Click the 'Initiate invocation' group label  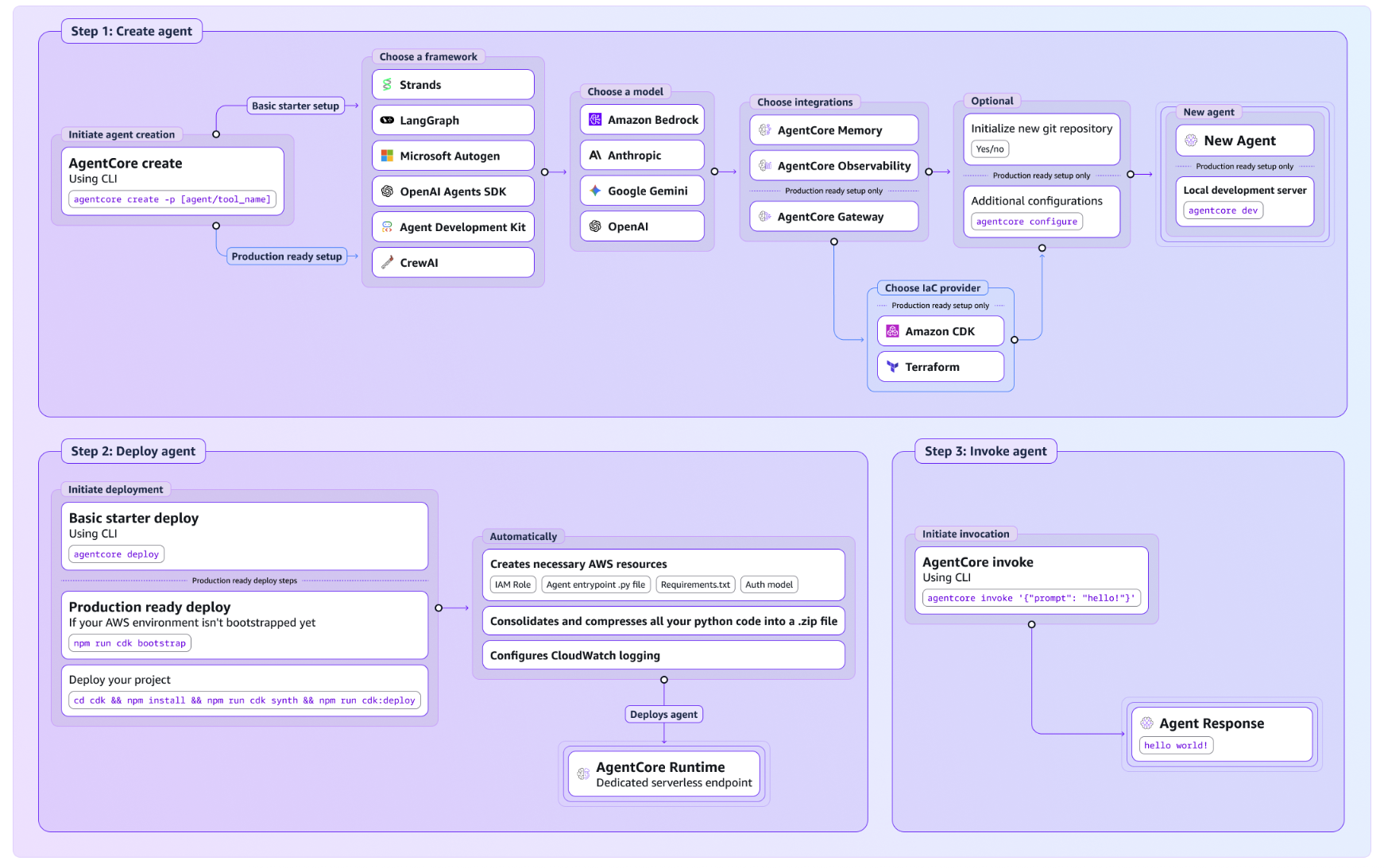[966, 534]
